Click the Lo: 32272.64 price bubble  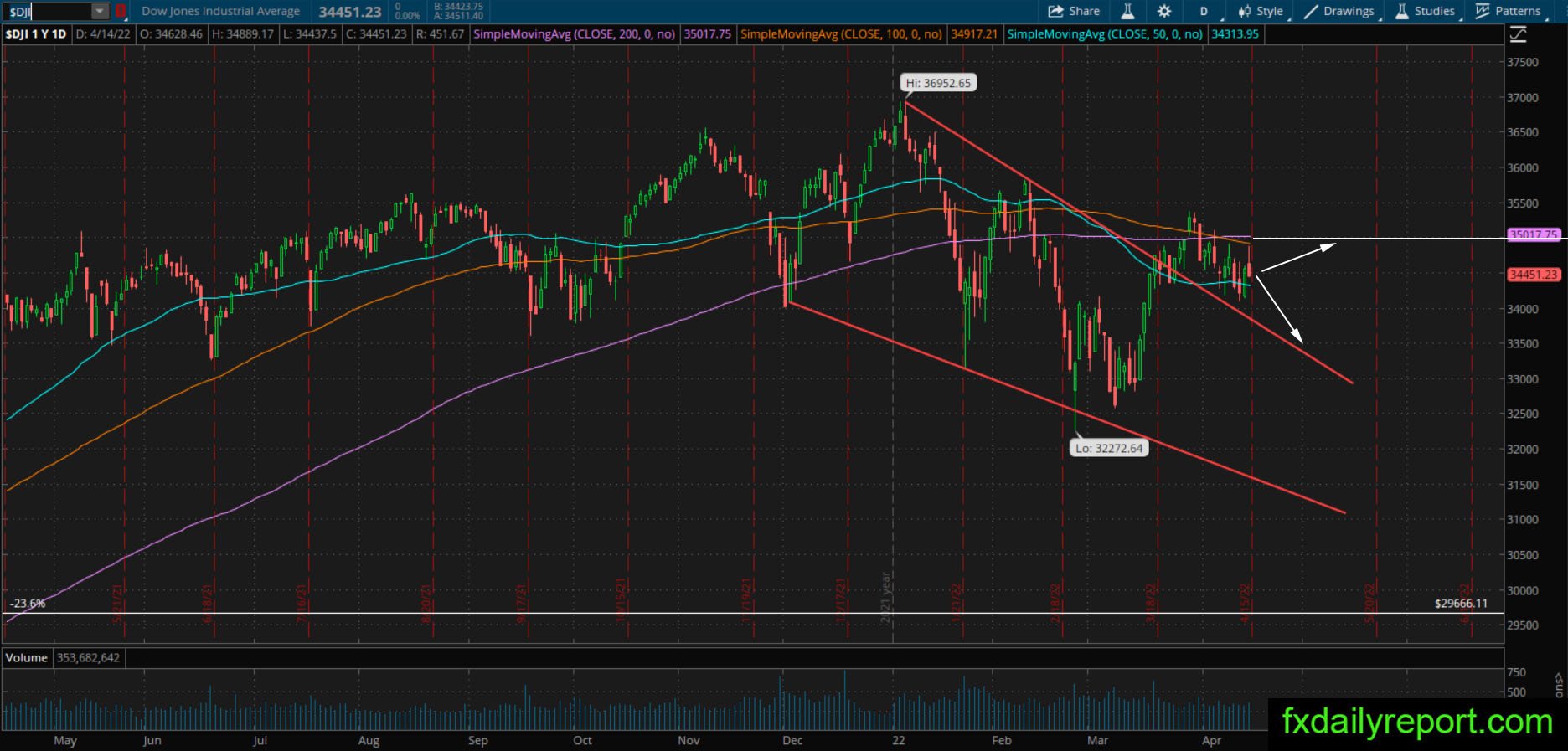(x=1109, y=448)
